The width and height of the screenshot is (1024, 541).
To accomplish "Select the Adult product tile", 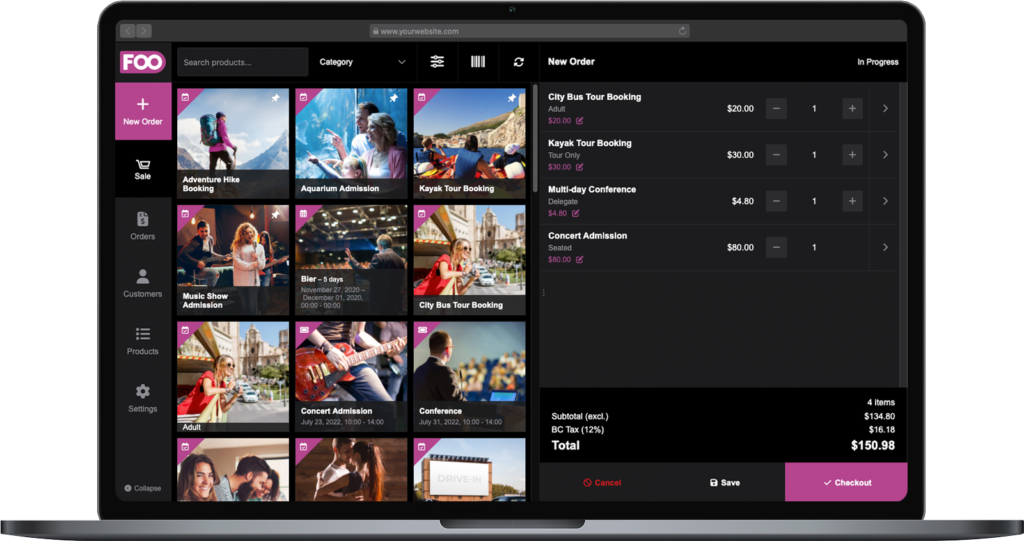I will [233, 376].
